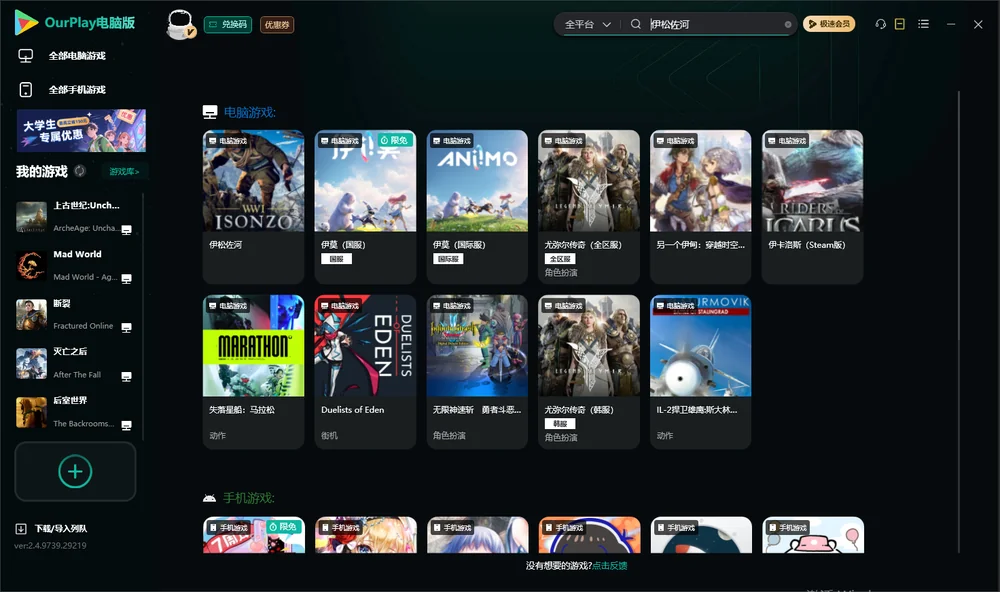Open the Isonzo 伊松佐河 game card
Image resolution: width=1000 pixels, height=592 pixels.
coord(253,207)
